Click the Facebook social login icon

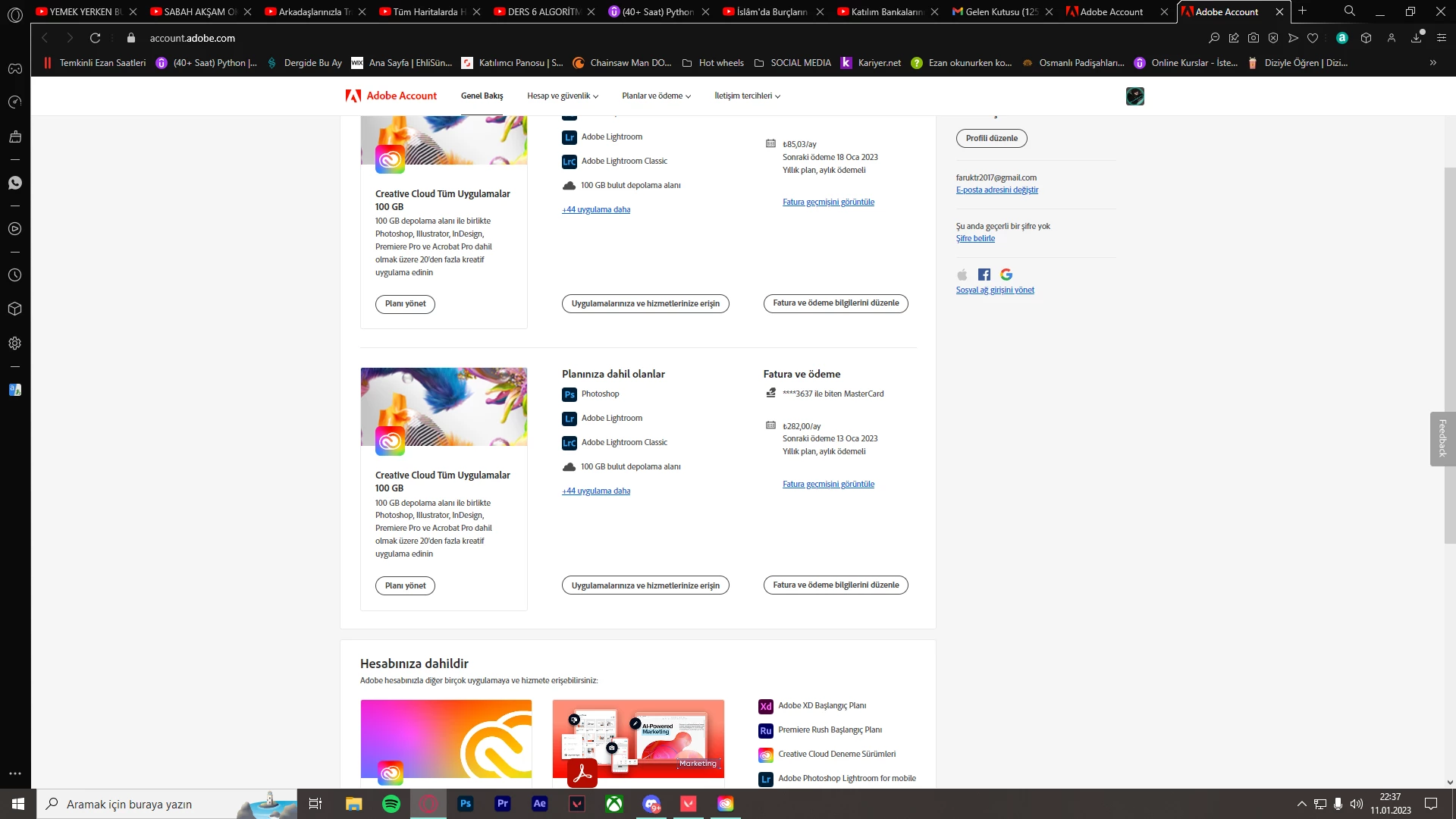pyautogui.click(x=984, y=275)
